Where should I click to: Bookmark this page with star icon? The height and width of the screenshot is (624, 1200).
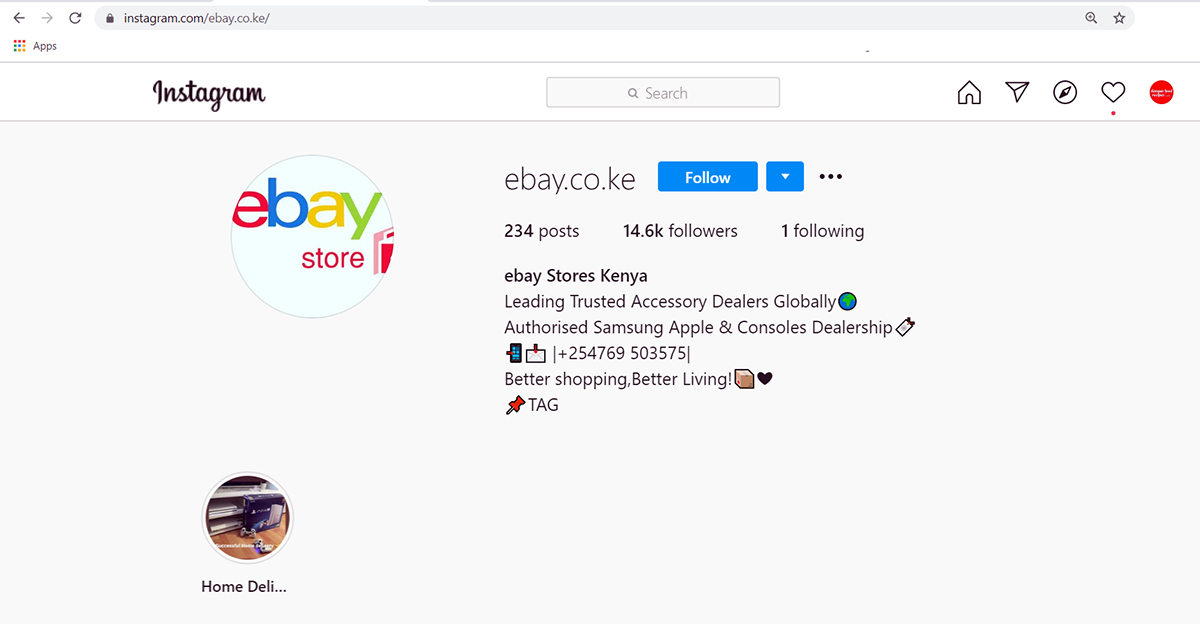[1119, 18]
